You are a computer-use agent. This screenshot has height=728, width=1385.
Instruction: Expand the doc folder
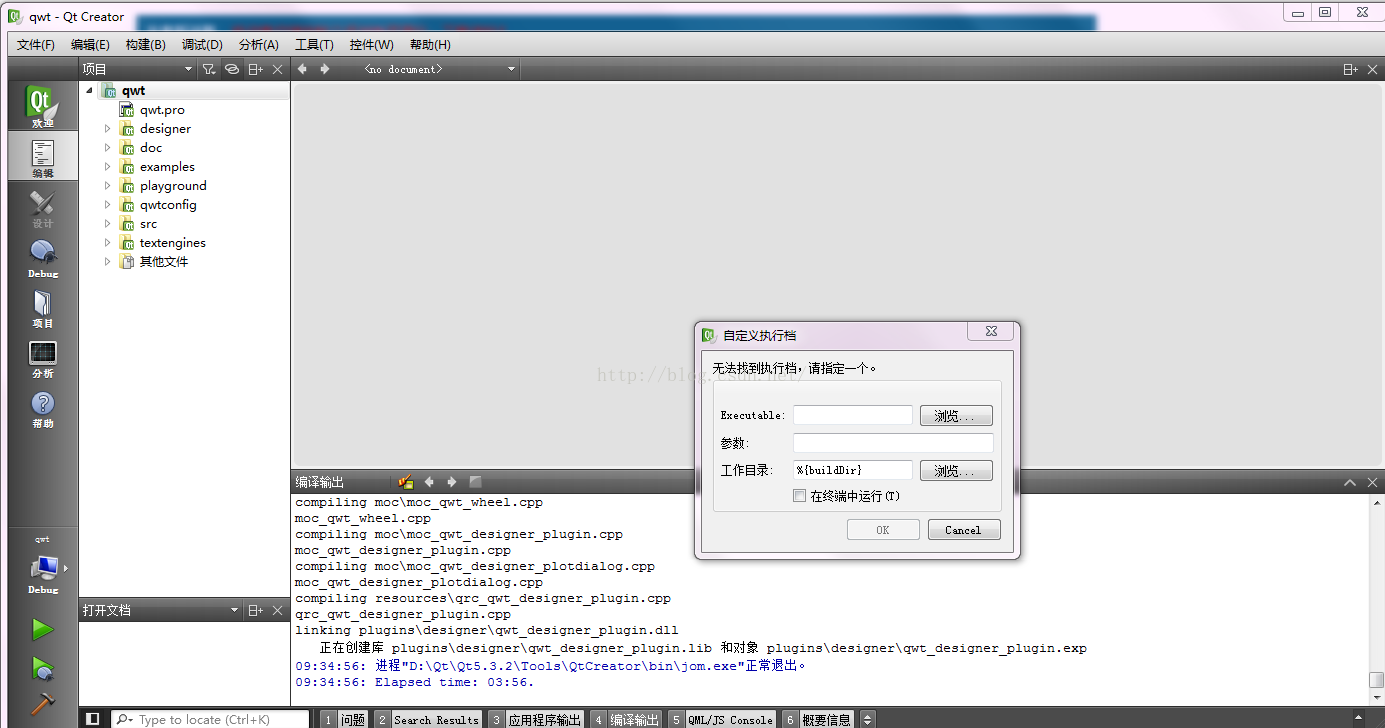[108, 148]
